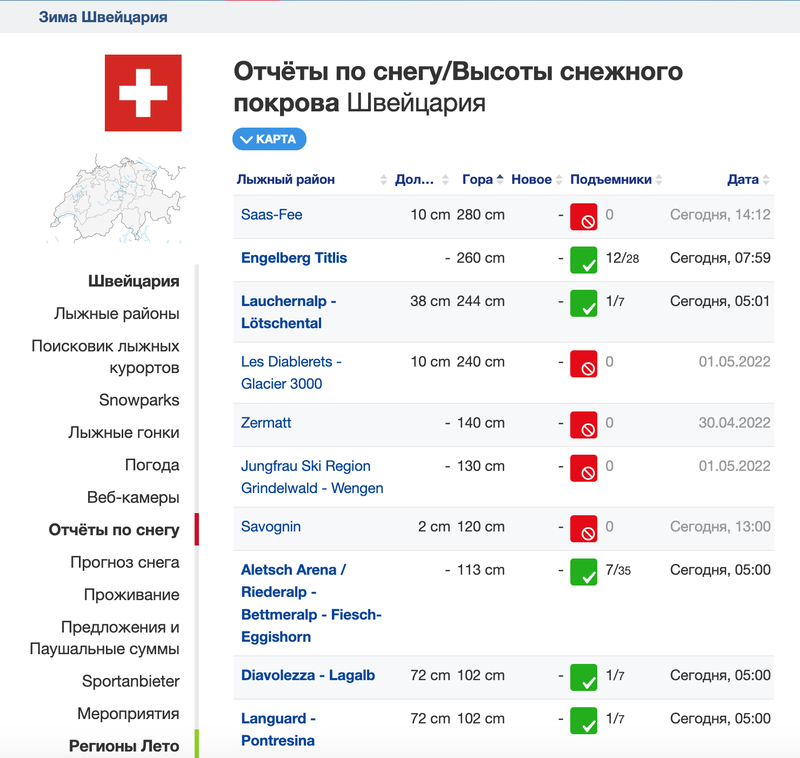Click green open status icon for Engelberg Titlis
Viewport: 800px width, 758px height.
click(x=584, y=260)
